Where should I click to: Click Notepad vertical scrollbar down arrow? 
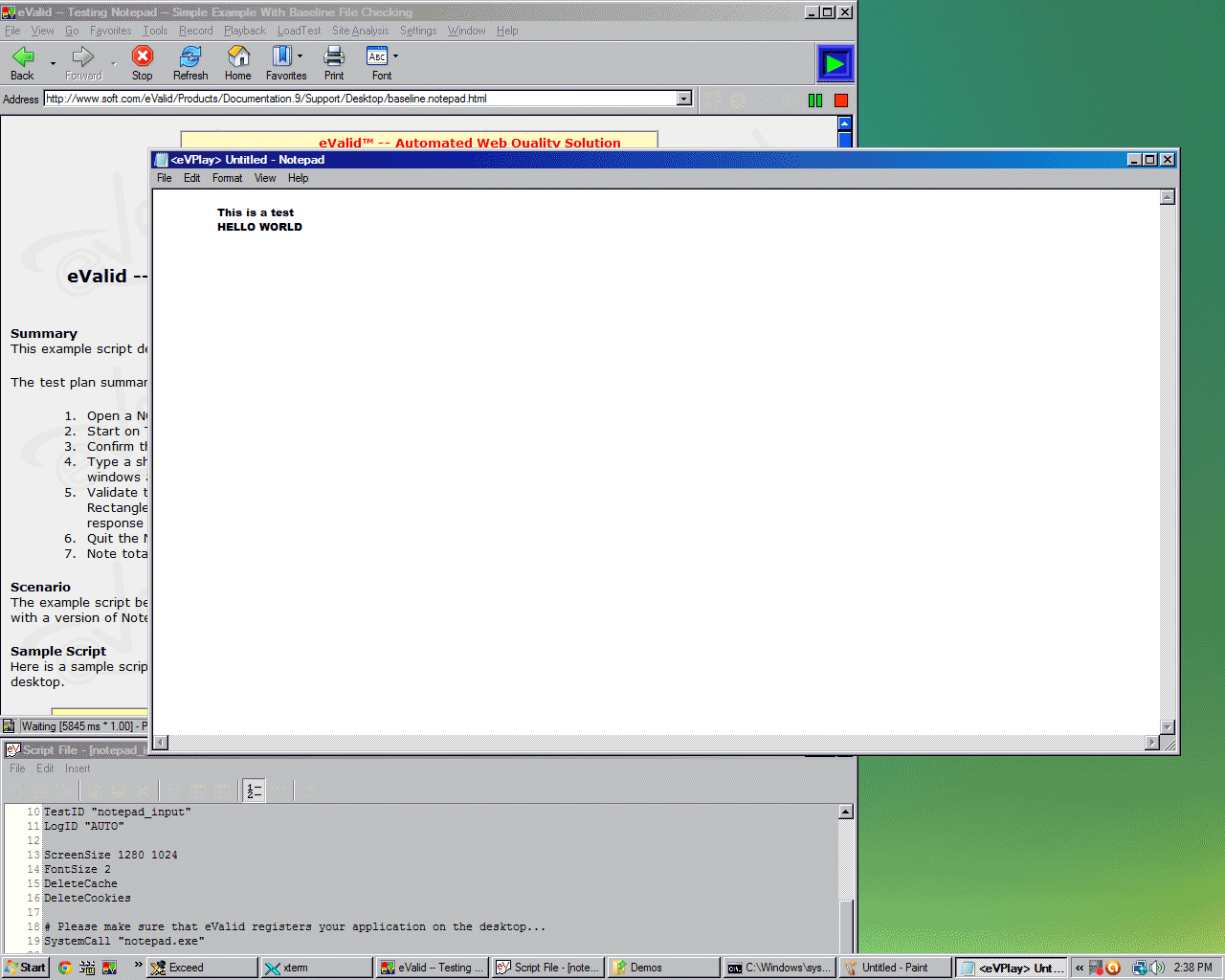pyautogui.click(x=1168, y=727)
